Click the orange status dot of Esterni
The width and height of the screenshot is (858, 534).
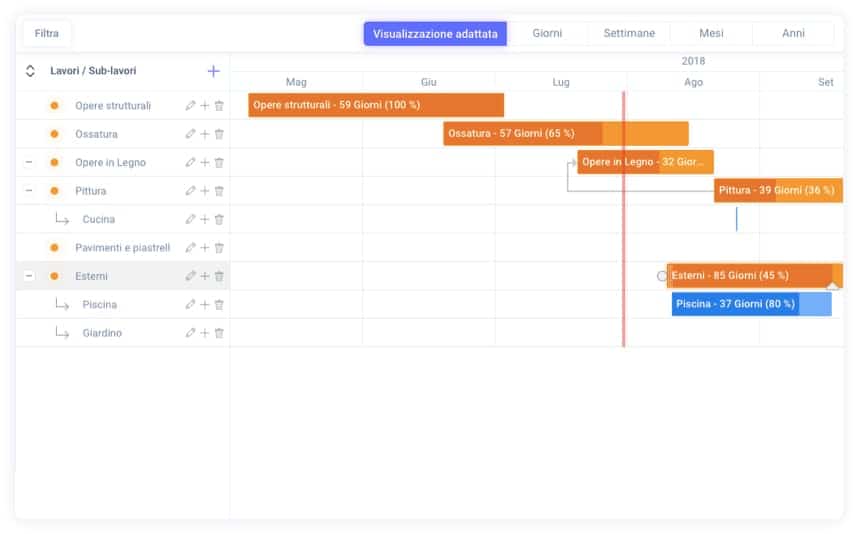click(x=54, y=276)
